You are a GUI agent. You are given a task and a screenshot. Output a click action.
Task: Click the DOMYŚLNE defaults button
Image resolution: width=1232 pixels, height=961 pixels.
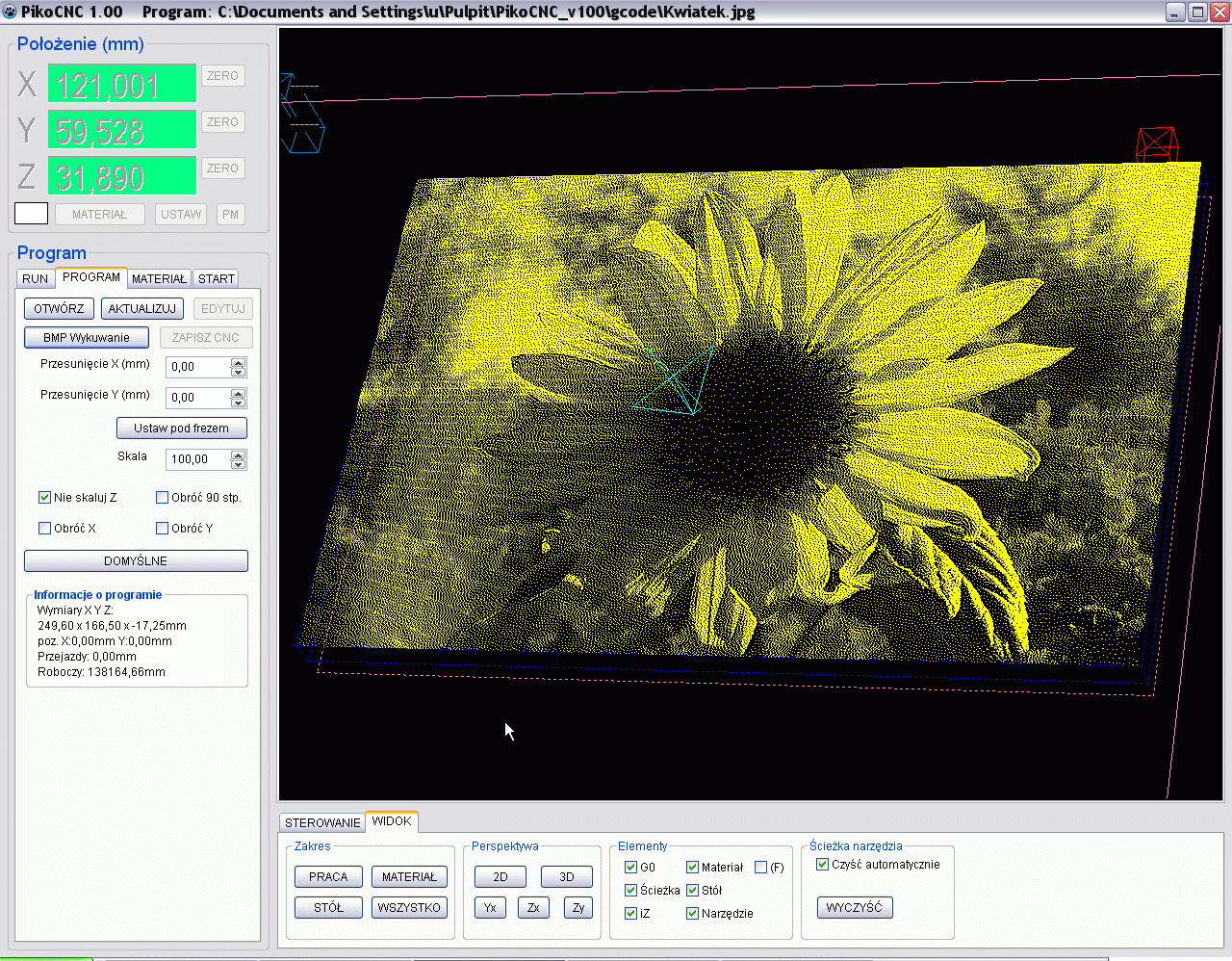point(136,561)
